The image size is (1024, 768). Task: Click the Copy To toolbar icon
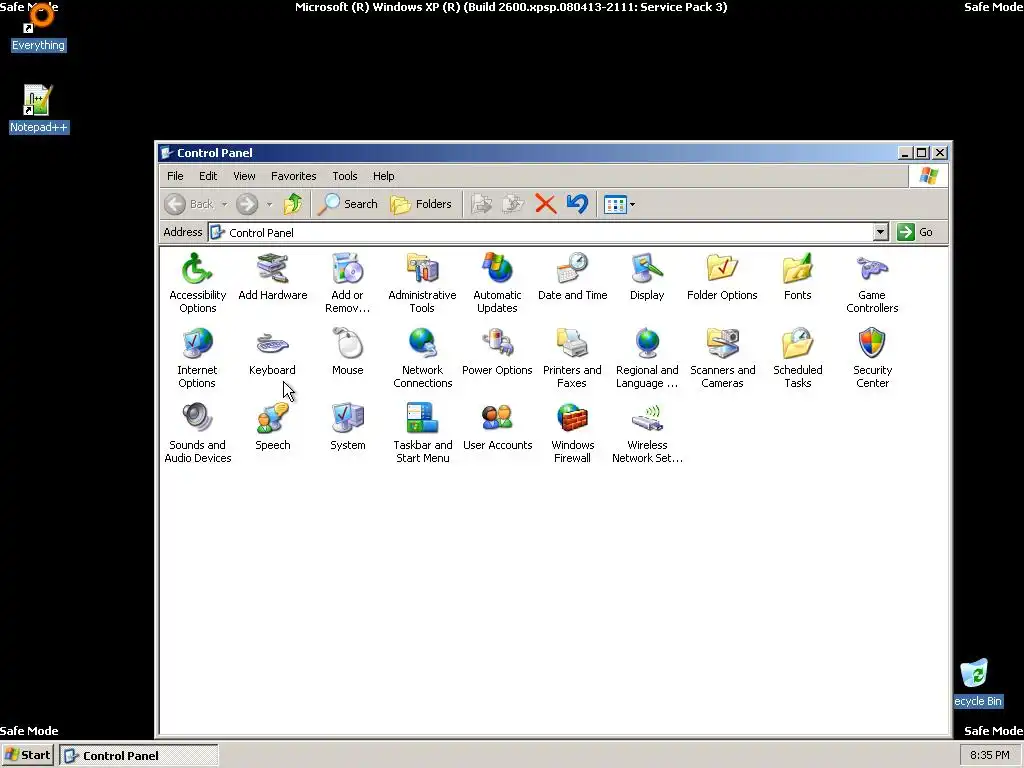click(513, 204)
